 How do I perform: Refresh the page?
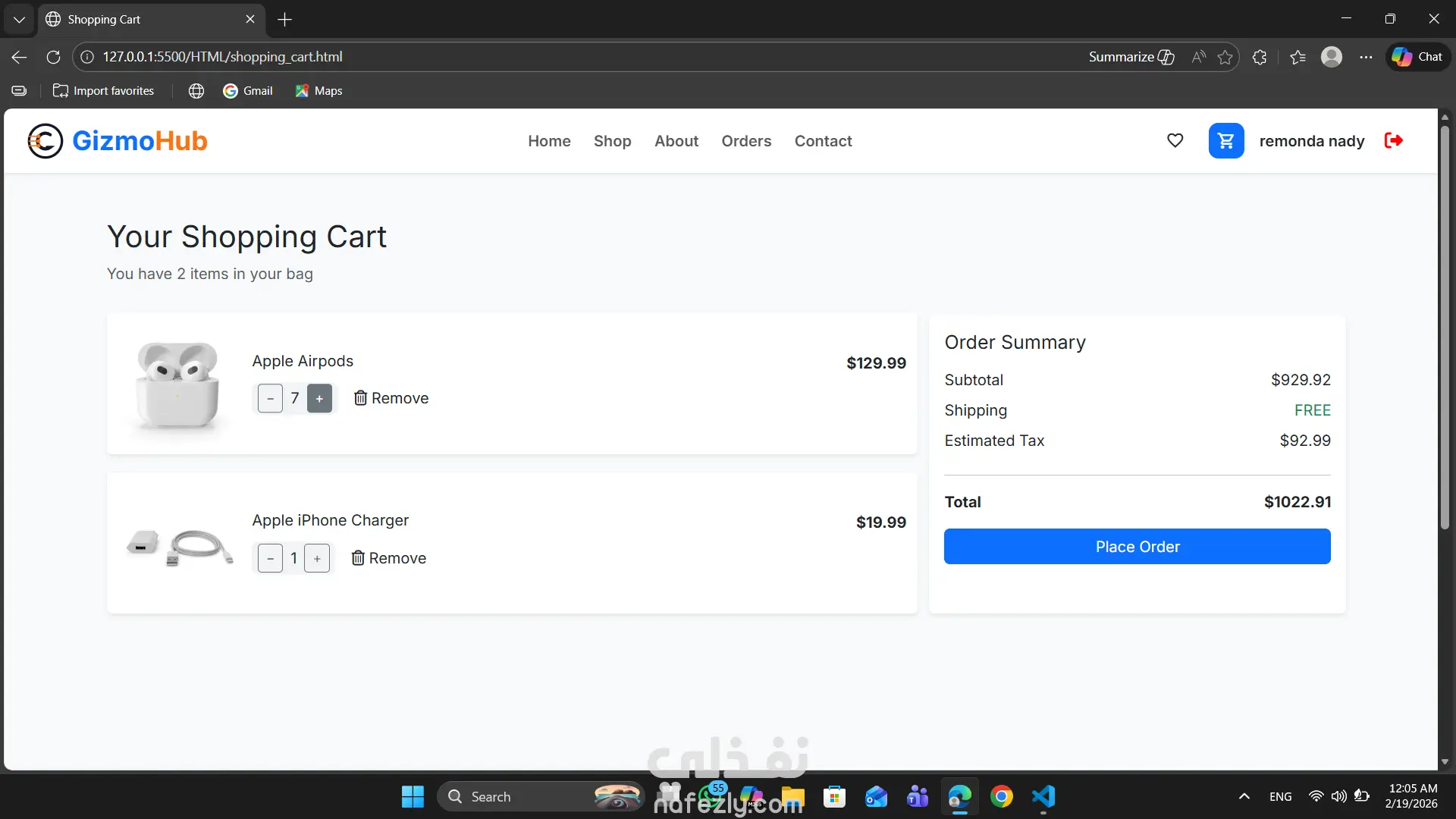click(x=53, y=57)
